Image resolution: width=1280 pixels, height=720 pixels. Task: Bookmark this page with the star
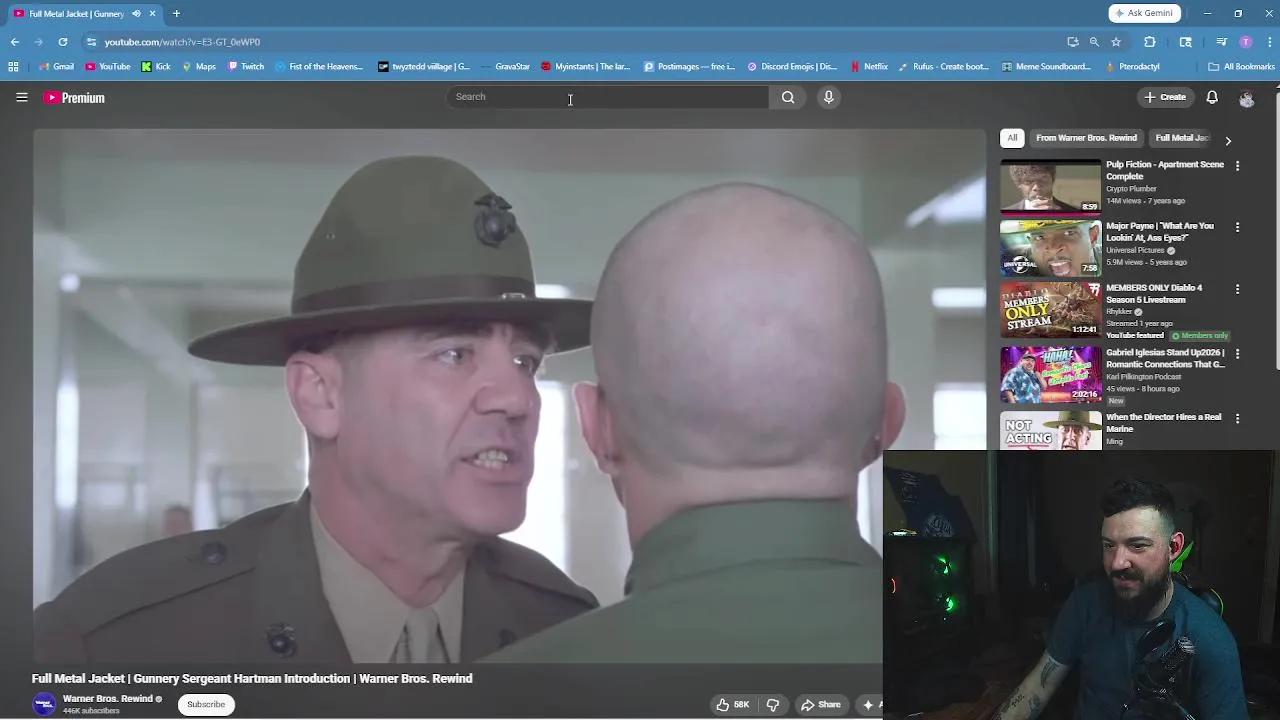pyautogui.click(x=1116, y=42)
